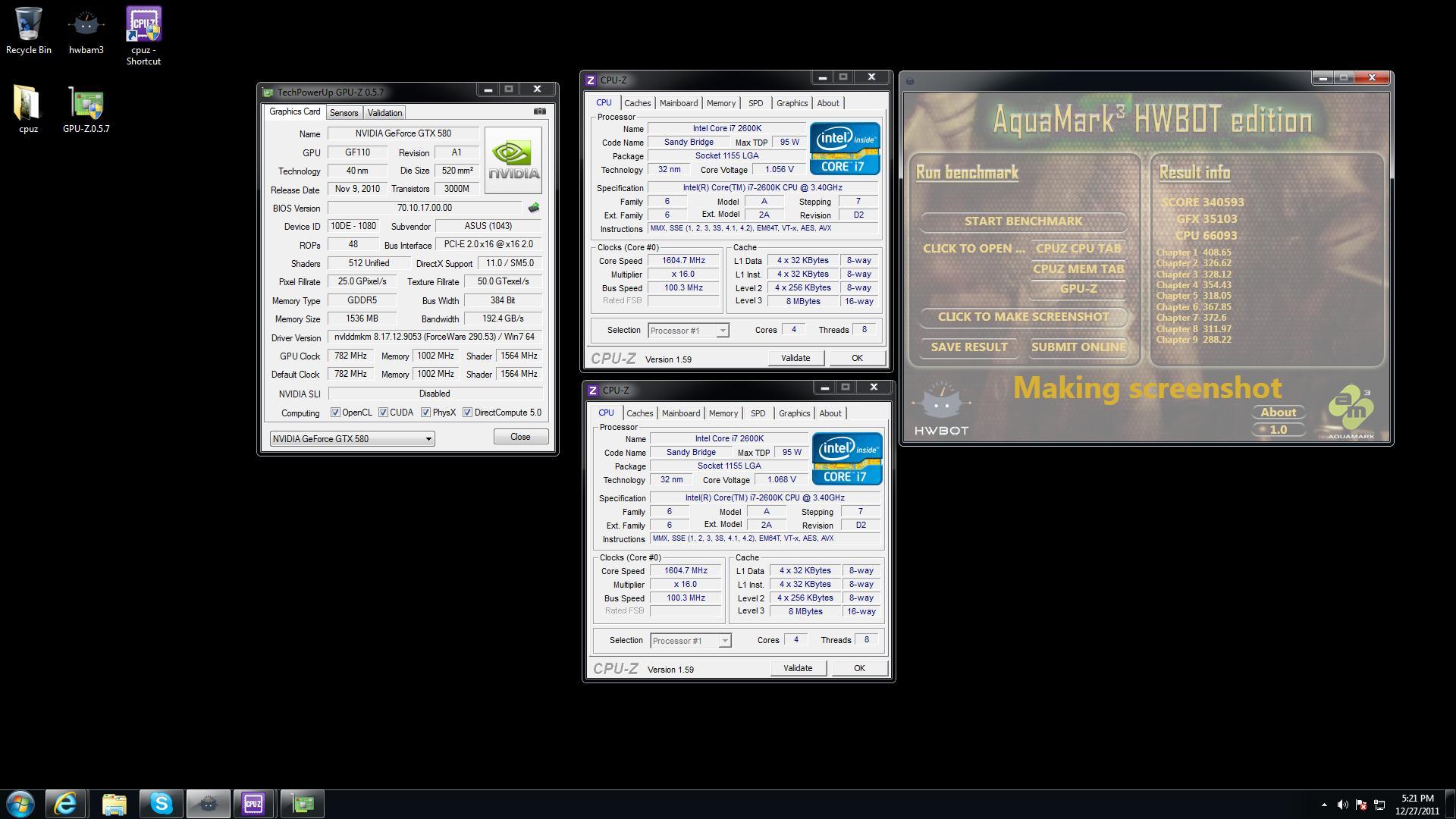Screen dimensions: 1456x819
Task: Click 'Chapter 1 408.65' result line
Action: pyautogui.click(x=1194, y=253)
